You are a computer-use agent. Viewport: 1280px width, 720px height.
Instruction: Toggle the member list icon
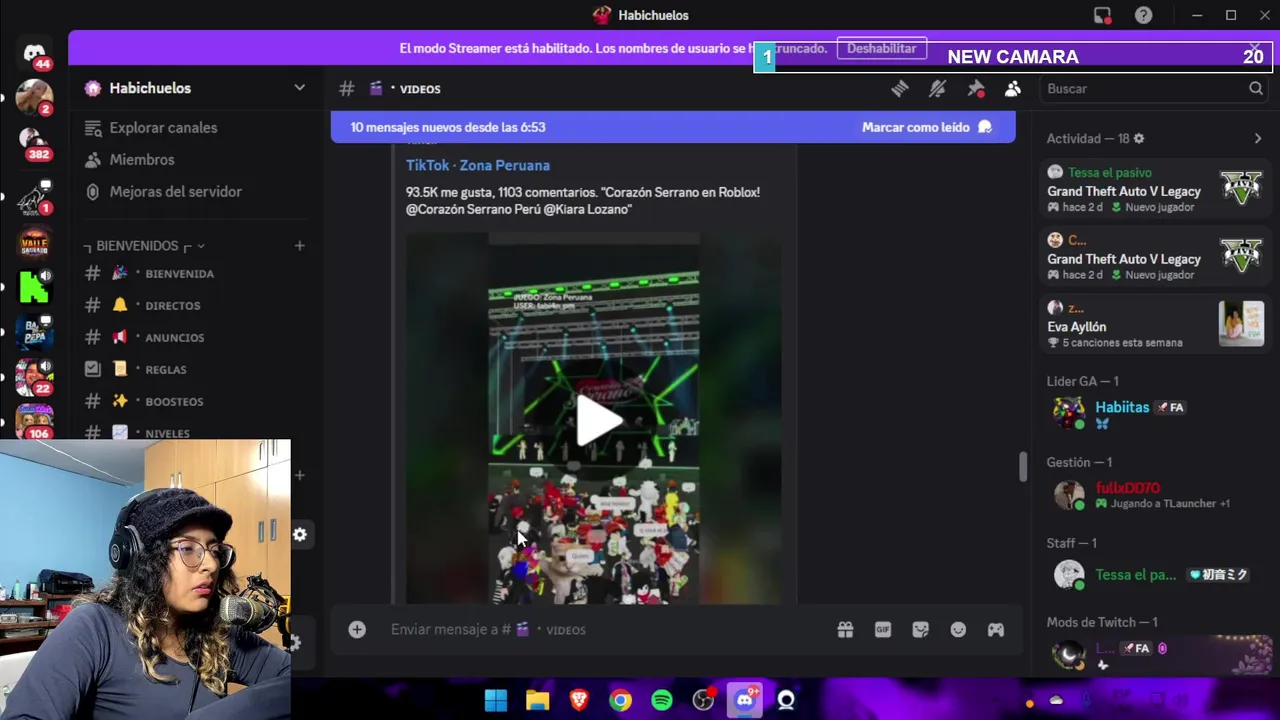pos(1013,89)
